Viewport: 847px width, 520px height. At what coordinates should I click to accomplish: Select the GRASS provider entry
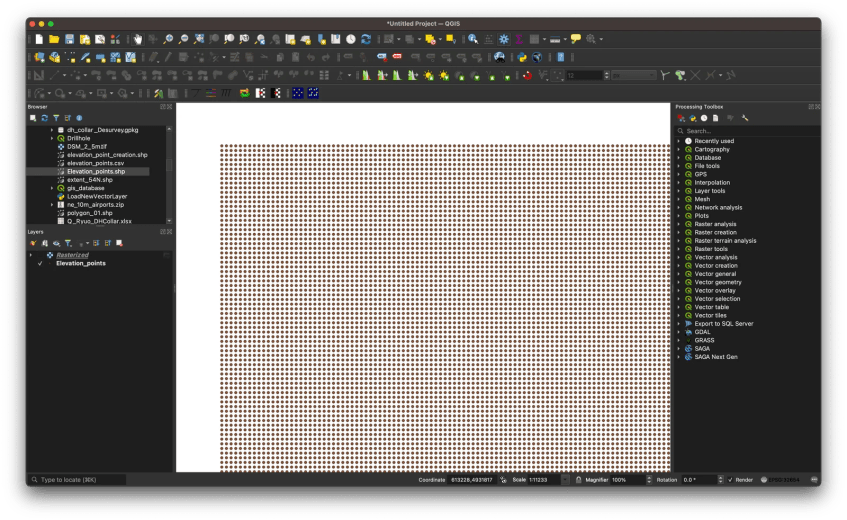pyautogui.click(x=704, y=340)
